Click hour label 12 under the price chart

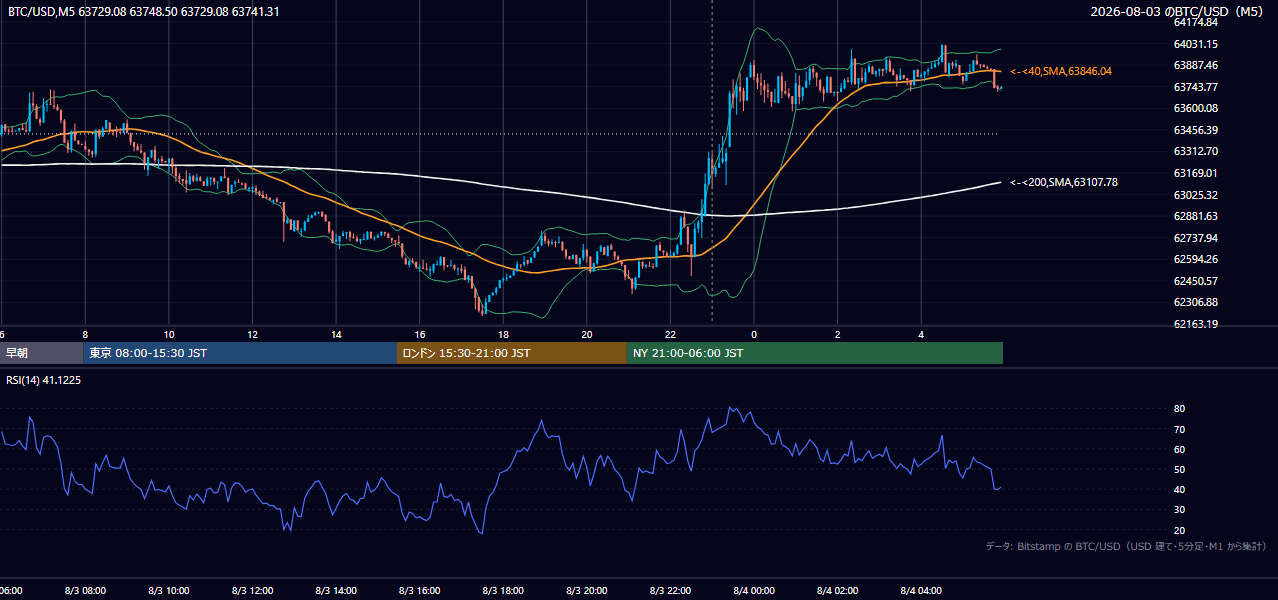click(x=253, y=335)
